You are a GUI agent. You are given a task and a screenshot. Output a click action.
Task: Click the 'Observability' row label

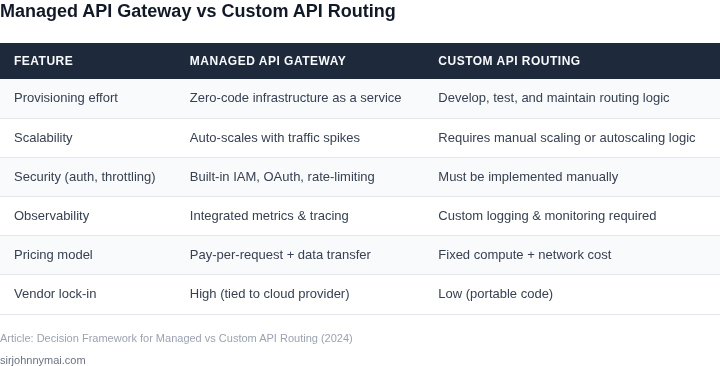pos(51,216)
